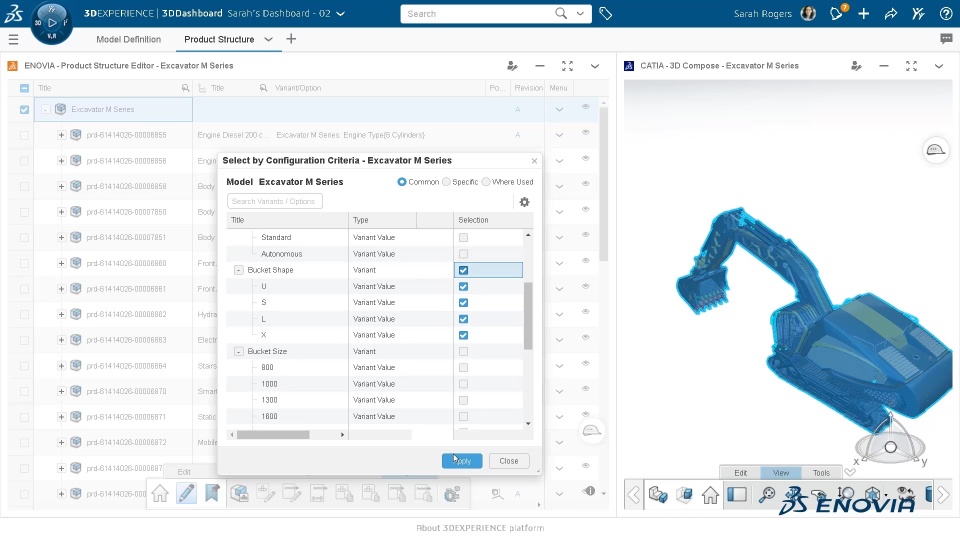The width and height of the screenshot is (960, 540).
Task: Collapse the Bucket Shape variant group
Action: [x=239, y=270]
